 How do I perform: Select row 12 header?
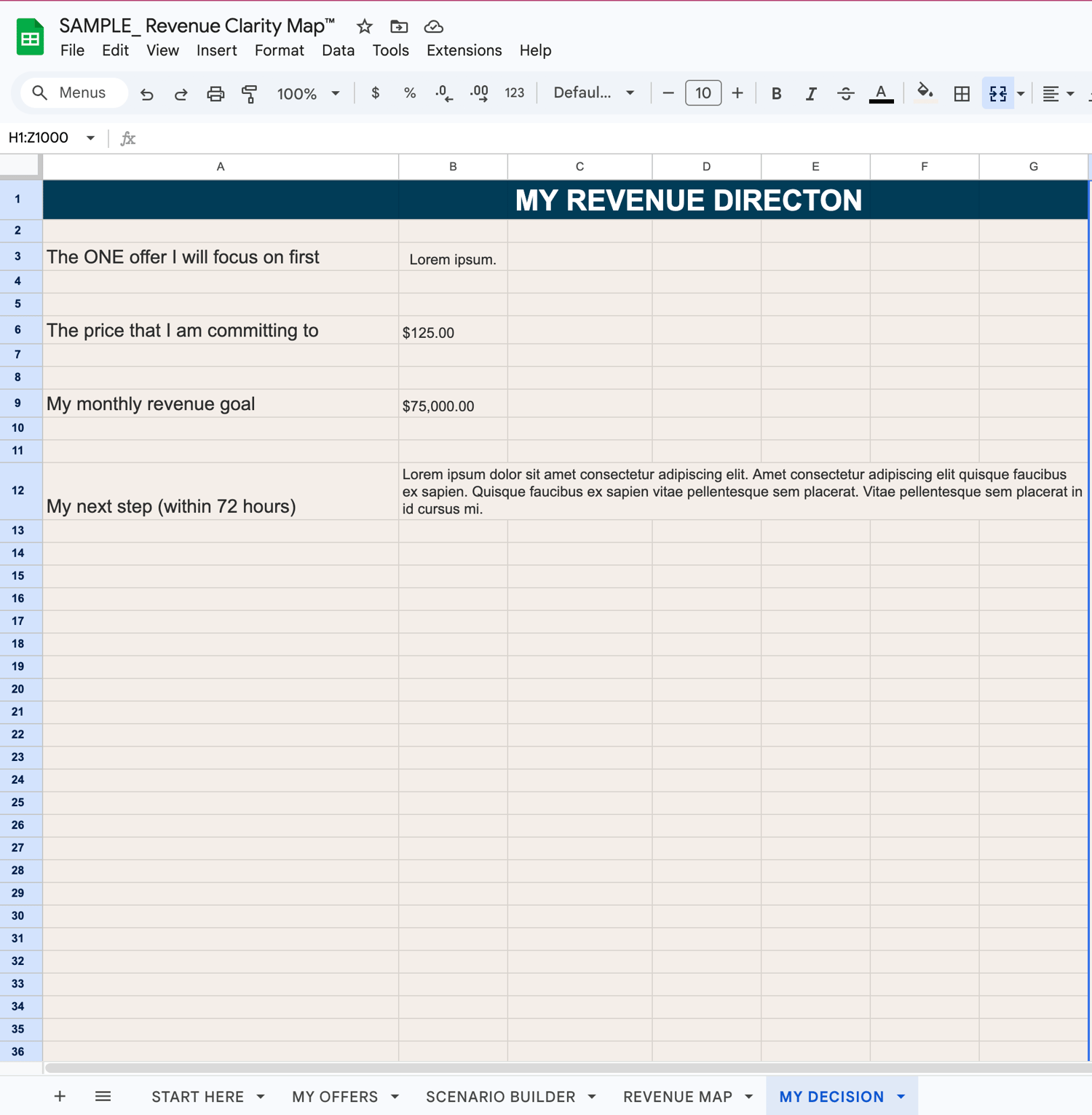click(x=18, y=491)
